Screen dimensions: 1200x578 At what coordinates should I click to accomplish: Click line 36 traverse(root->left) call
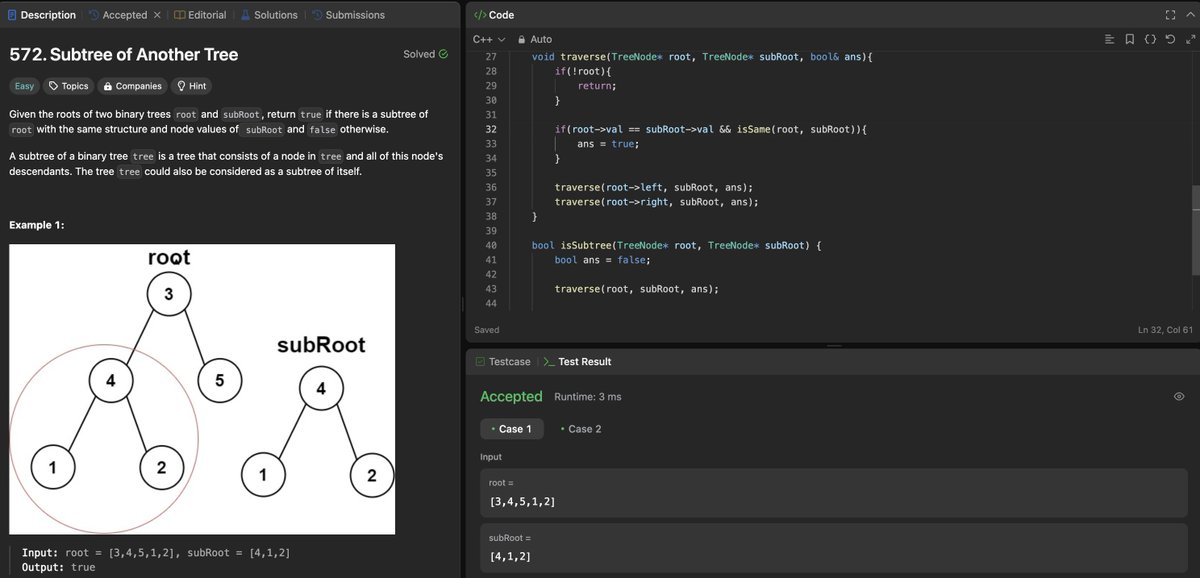tap(654, 188)
